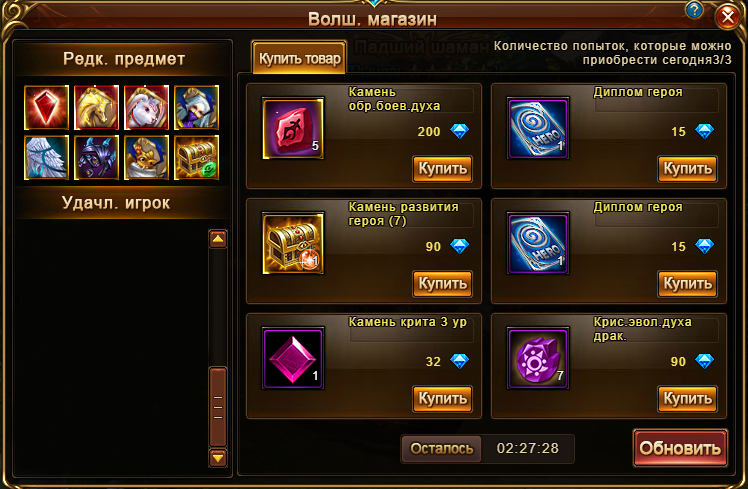This screenshot has height=489, width=748.
Task: Click the white rabbit rare item icon
Action: 146,107
